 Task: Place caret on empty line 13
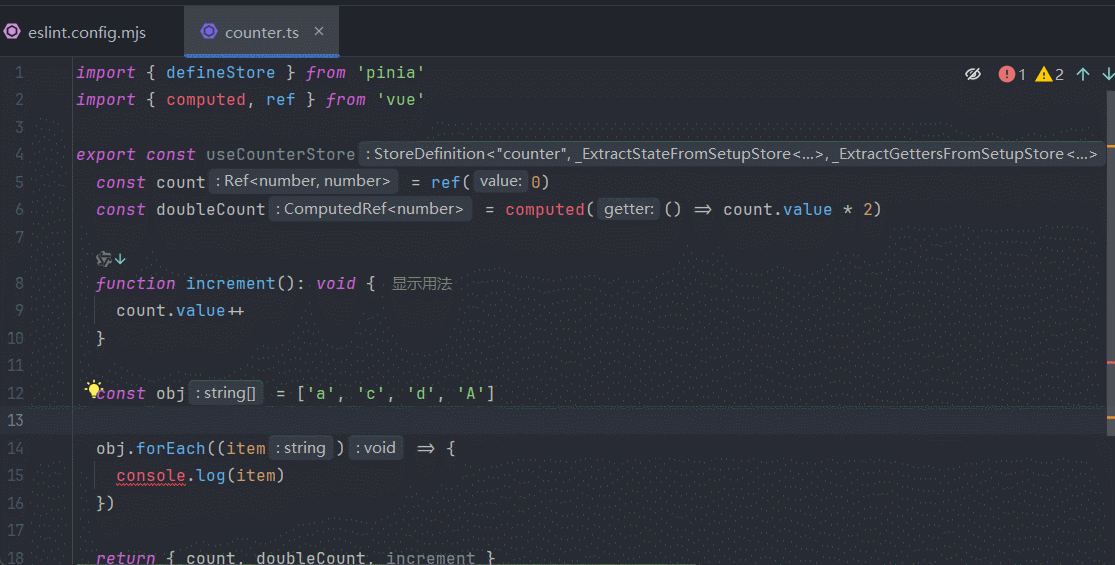pos(590,421)
